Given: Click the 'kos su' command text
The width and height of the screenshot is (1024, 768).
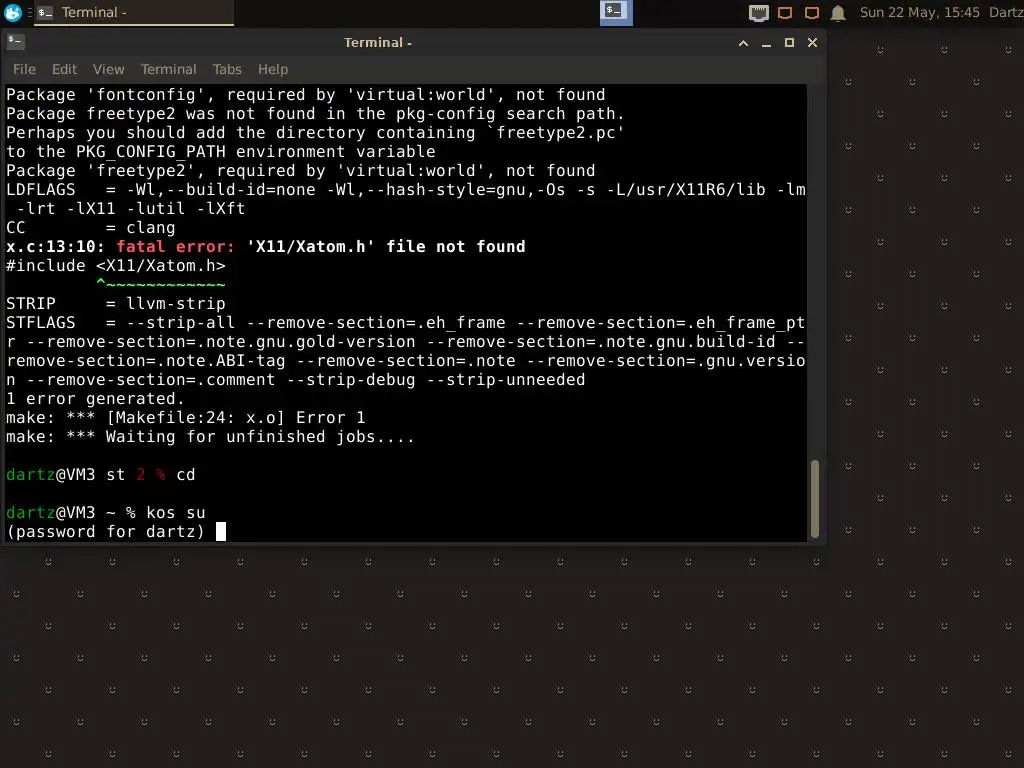Looking at the screenshot, I should point(176,513).
